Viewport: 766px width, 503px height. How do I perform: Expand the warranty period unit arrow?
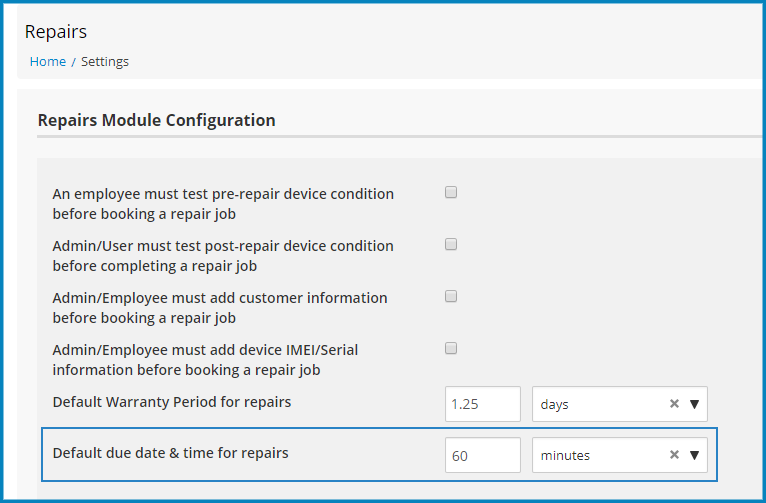(x=694, y=404)
